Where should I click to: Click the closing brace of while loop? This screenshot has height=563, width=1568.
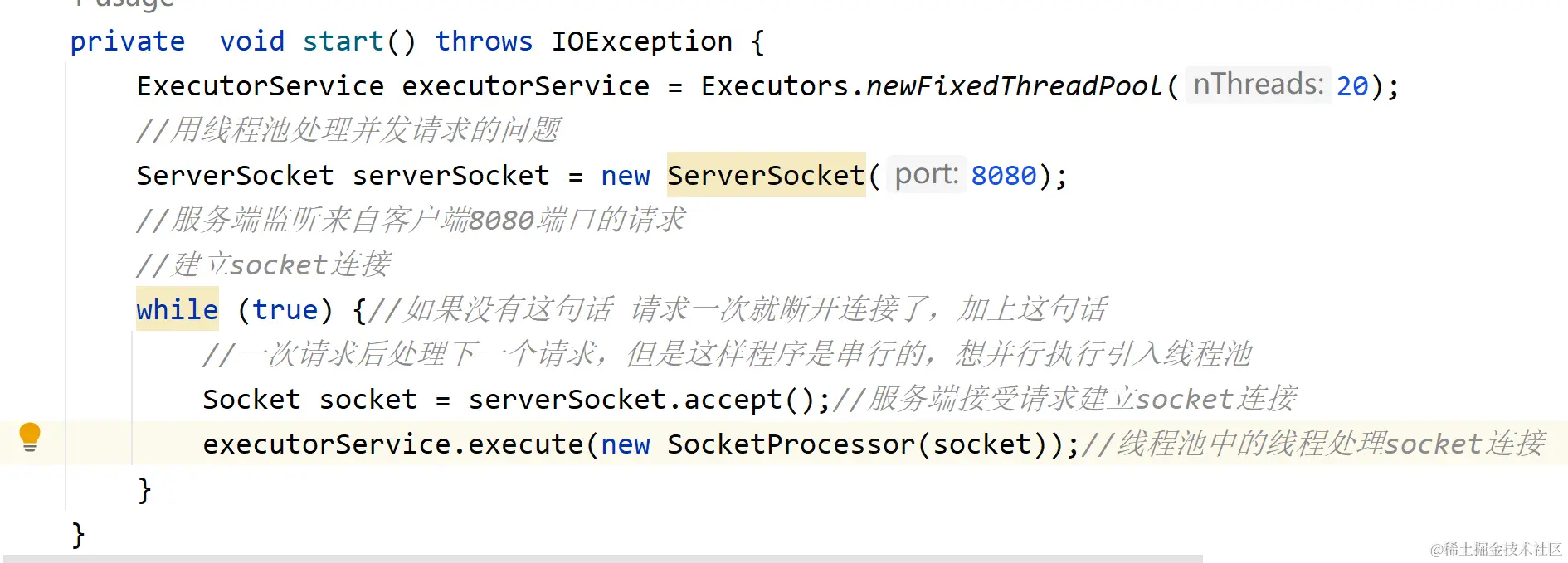[144, 489]
